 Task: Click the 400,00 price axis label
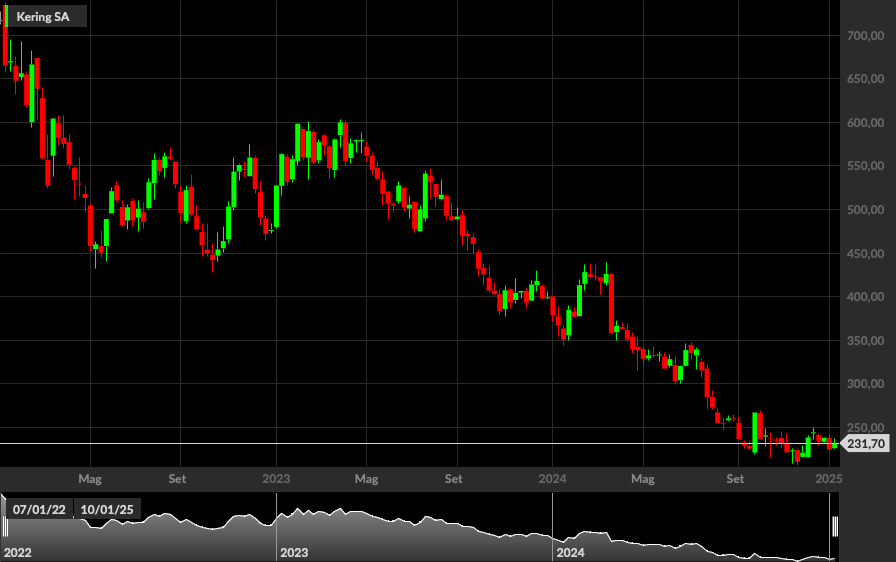point(865,296)
